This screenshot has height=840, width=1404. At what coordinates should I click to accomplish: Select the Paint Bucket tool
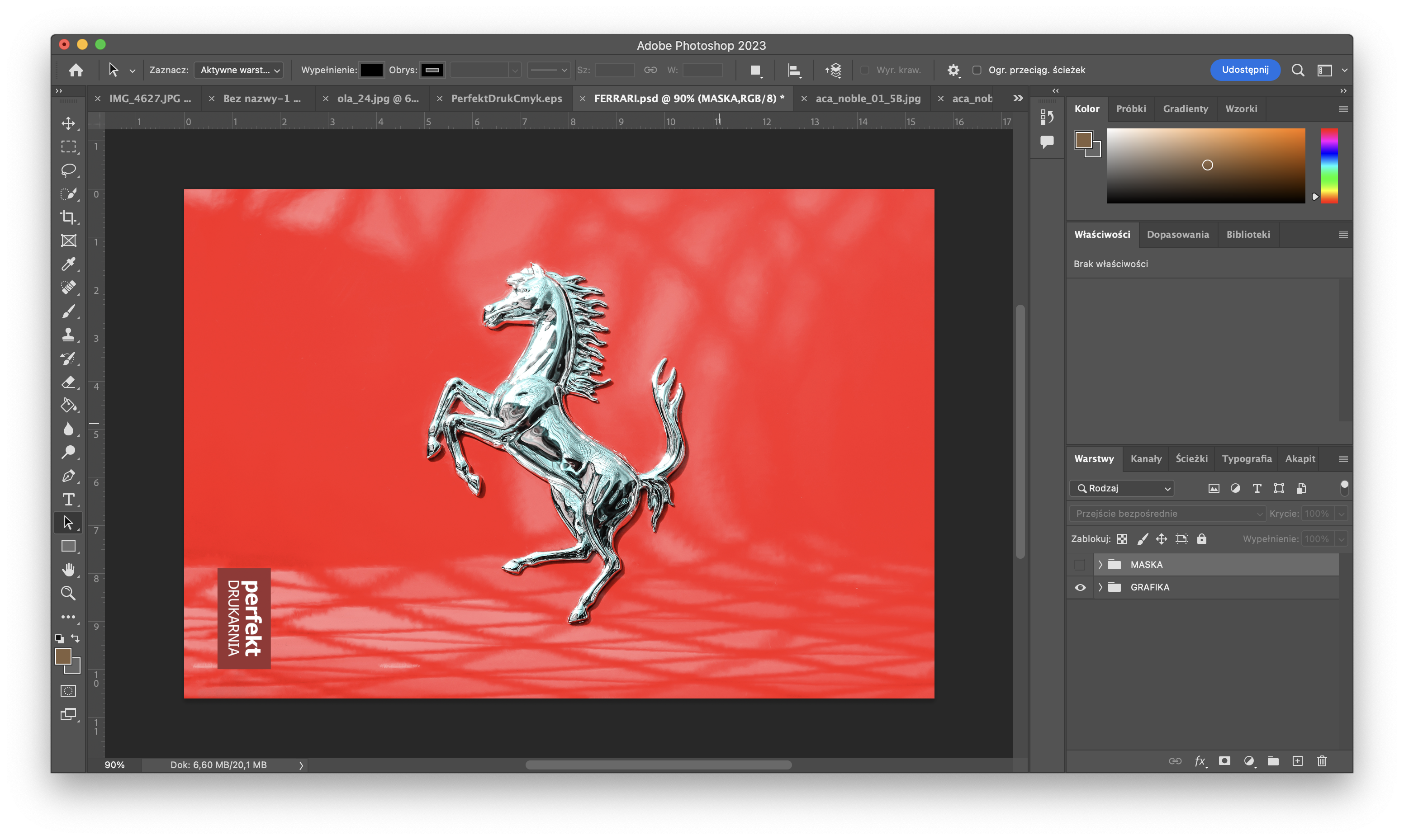[x=68, y=405]
